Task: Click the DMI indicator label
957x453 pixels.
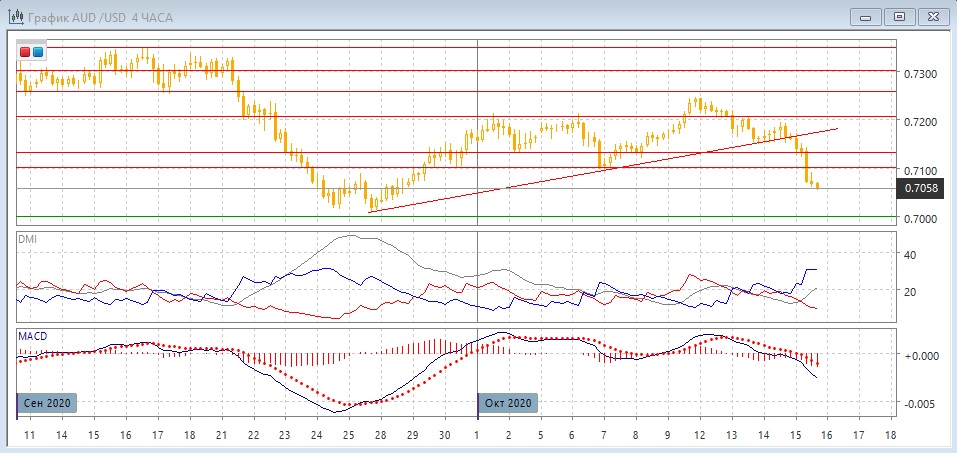Action: [x=26, y=239]
